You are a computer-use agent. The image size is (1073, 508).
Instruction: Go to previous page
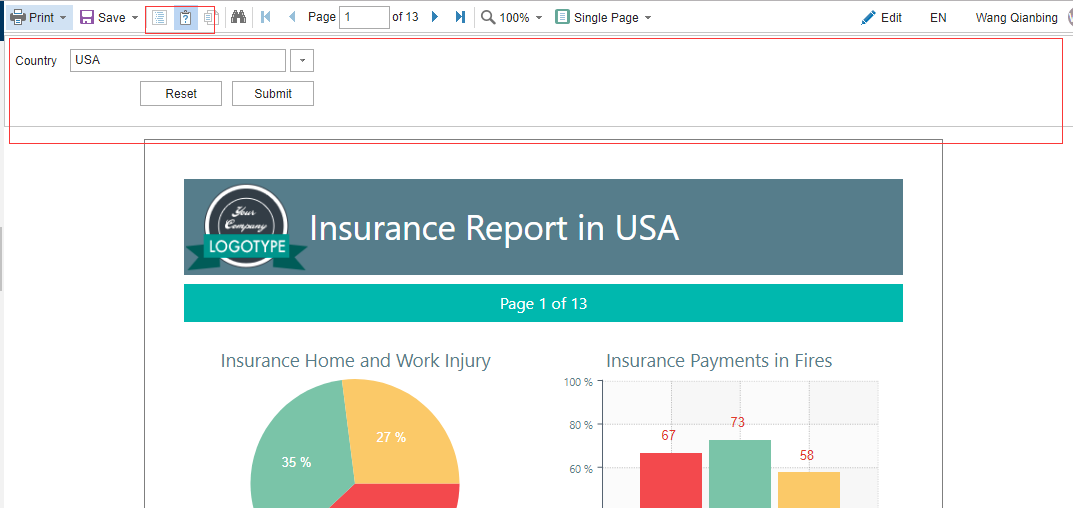coord(292,17)
